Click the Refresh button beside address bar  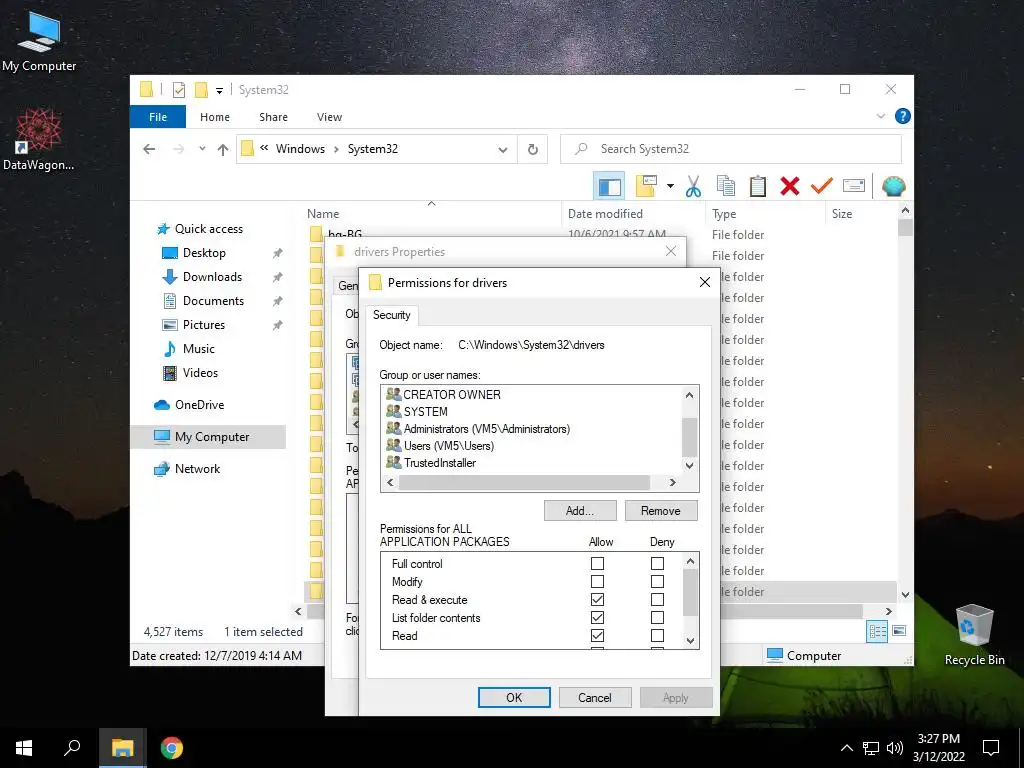point(533,150)
